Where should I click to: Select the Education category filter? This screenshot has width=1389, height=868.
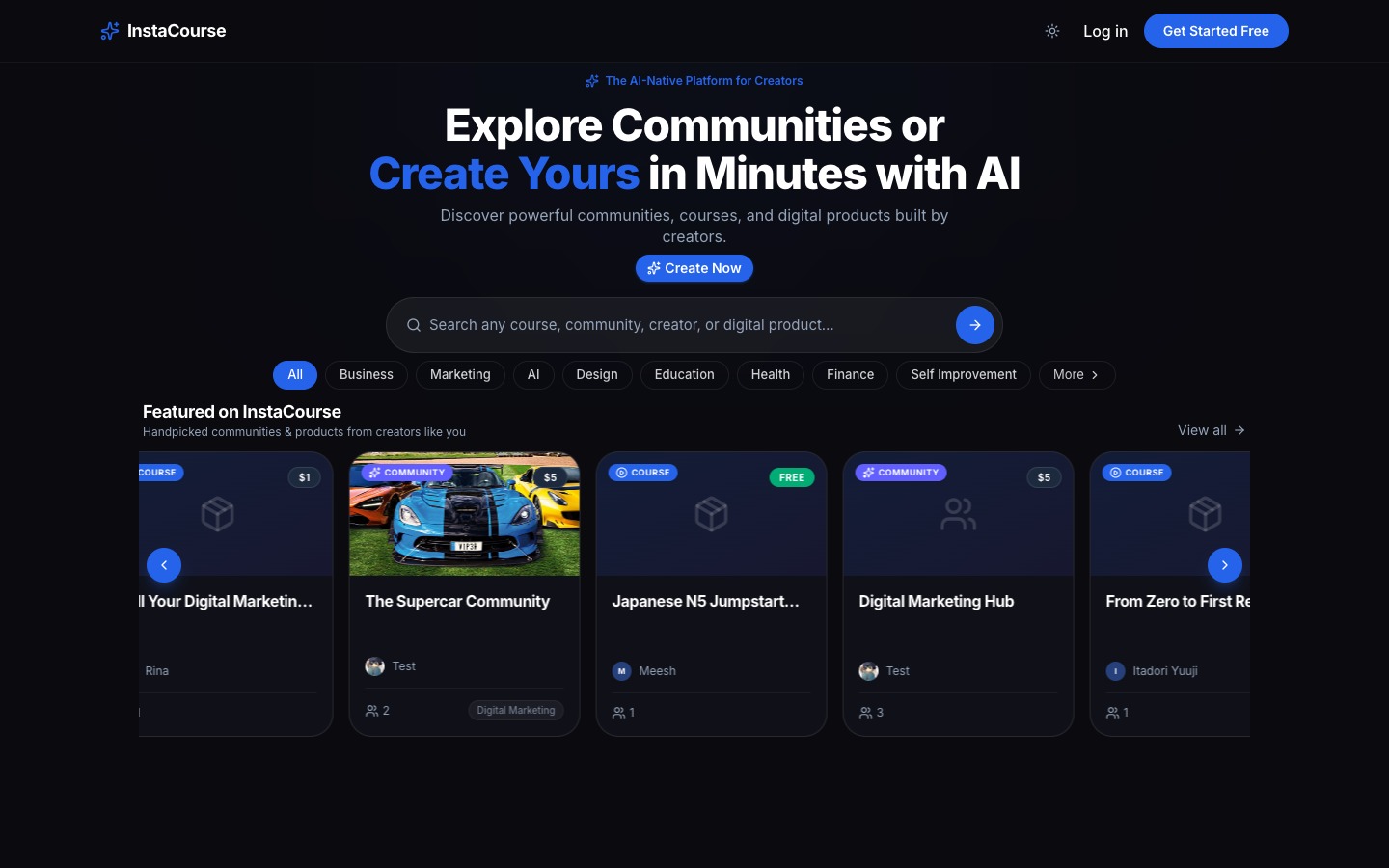pos(685,374)
